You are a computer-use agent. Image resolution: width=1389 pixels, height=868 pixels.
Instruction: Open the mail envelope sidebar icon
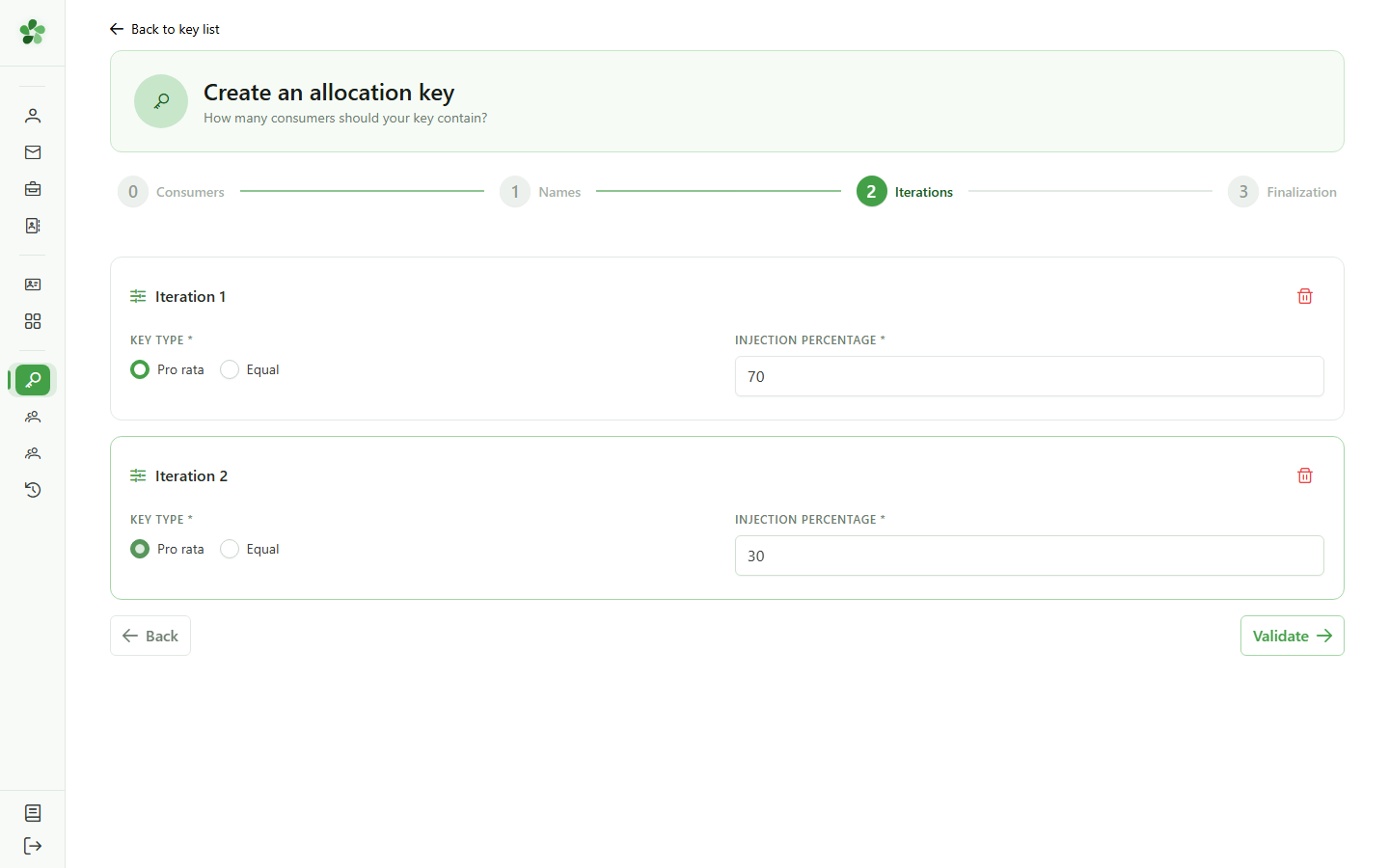click(33, 152)
